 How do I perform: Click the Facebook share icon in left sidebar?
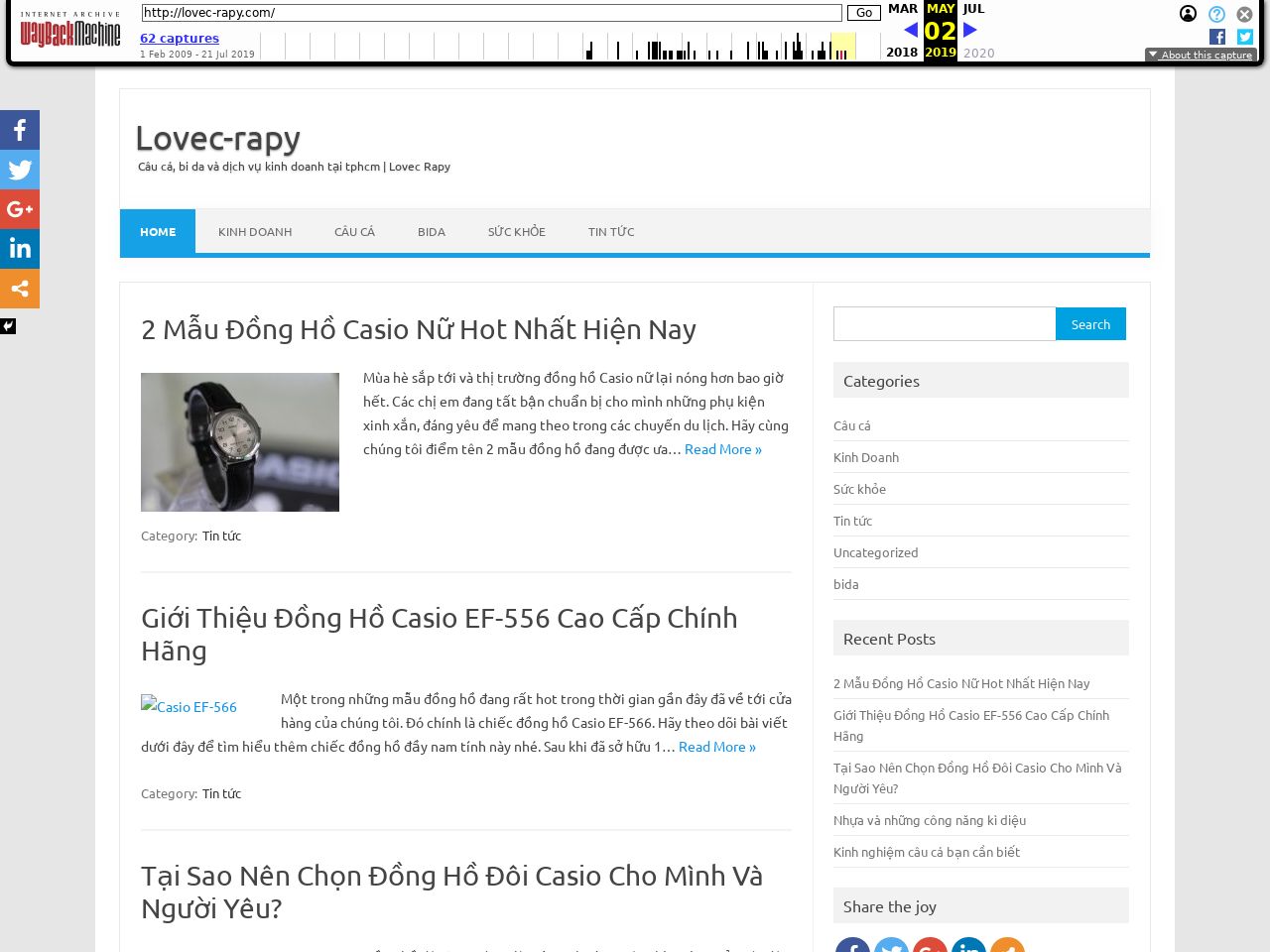pos(20,130)
